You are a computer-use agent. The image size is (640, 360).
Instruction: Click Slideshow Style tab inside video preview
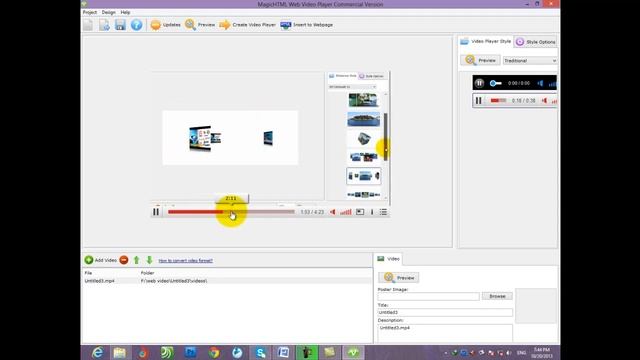pyautogui.click(x=342, y=76)
